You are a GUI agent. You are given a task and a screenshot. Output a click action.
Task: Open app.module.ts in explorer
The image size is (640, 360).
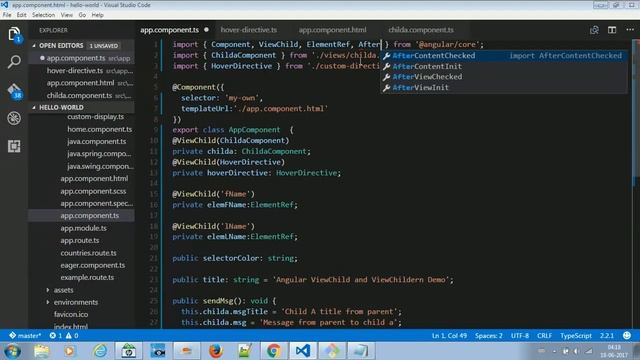point(84,228)
